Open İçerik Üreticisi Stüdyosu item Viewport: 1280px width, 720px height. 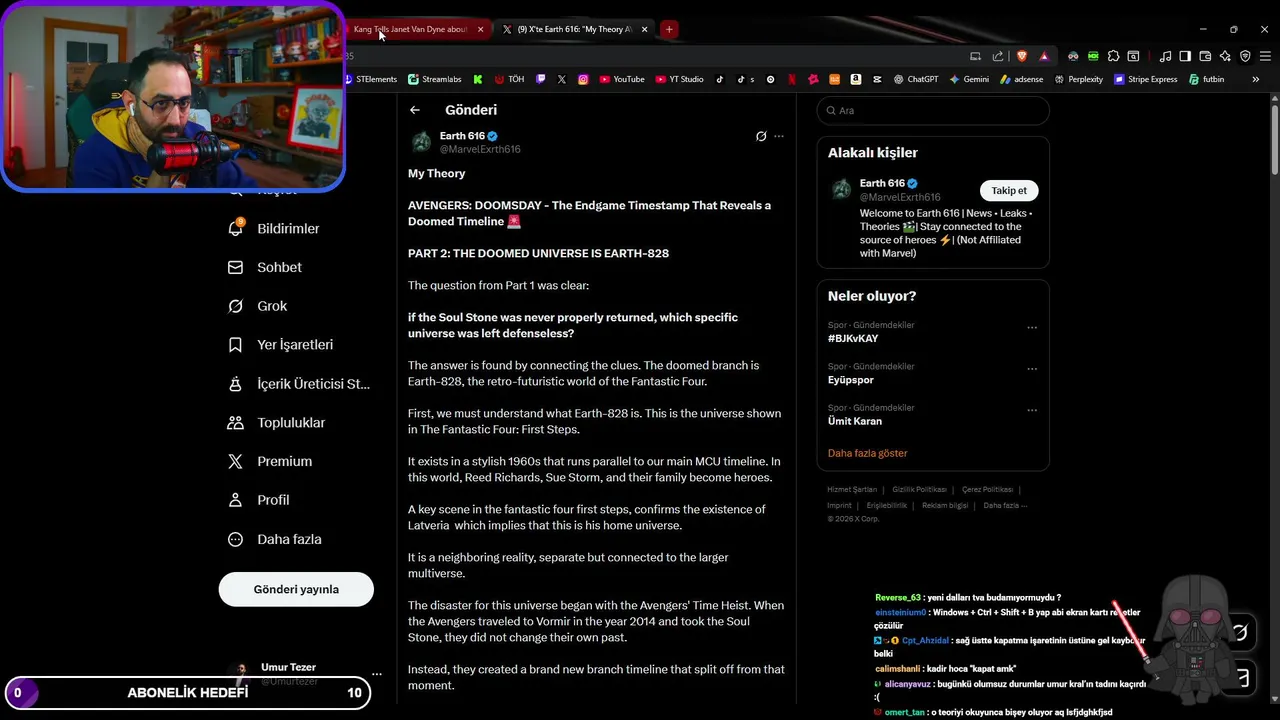[x=299, y=384]
